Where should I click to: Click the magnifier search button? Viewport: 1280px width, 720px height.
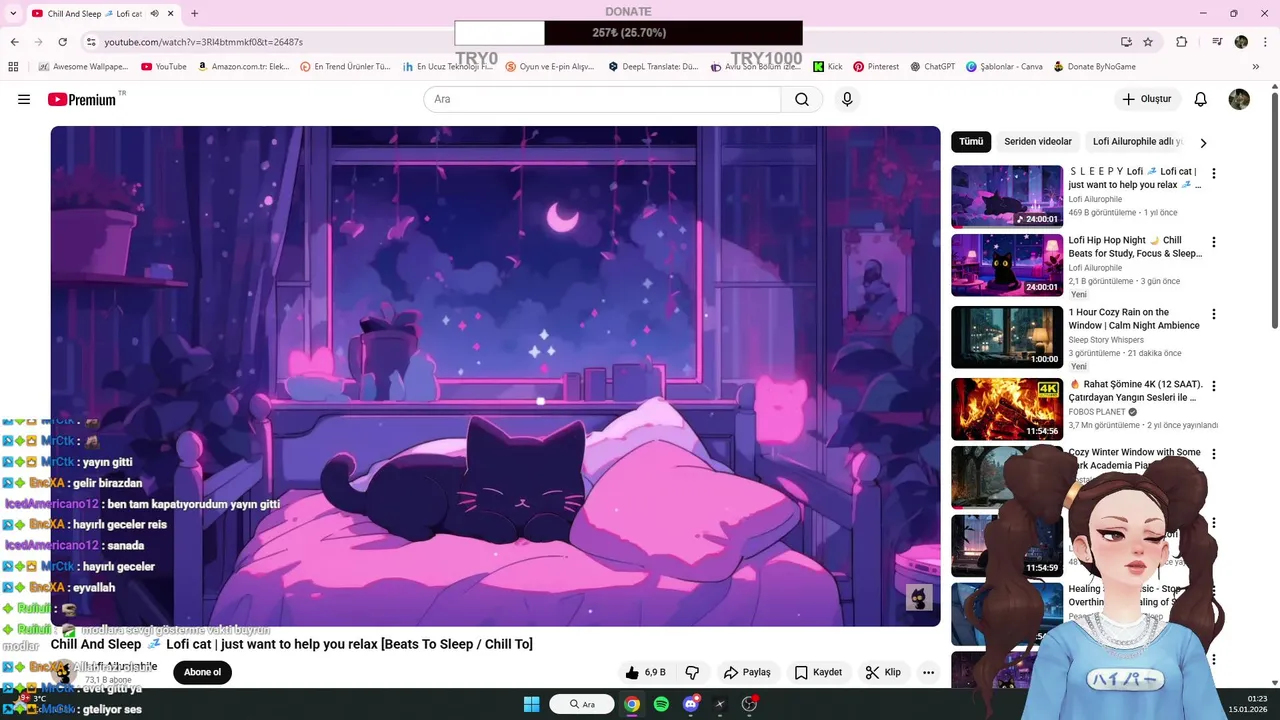pos(802,99)
